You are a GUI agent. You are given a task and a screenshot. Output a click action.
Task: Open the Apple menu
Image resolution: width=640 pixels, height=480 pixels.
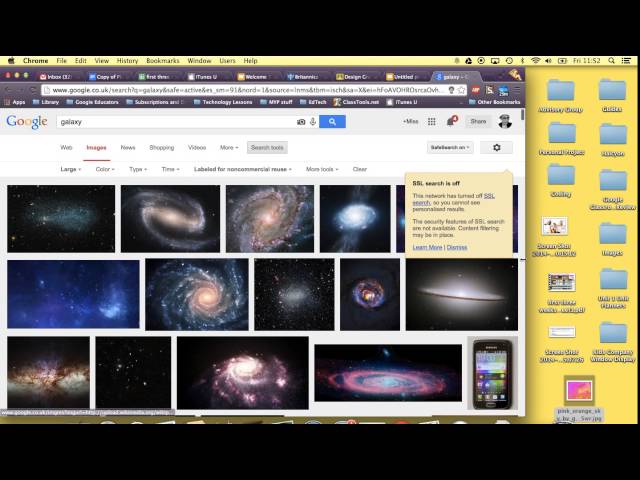tap(11, 60)
